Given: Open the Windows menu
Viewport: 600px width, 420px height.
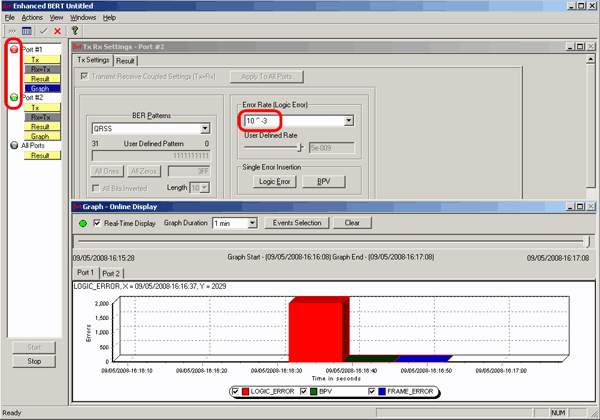Looking at the screenshot, I should point(83,18).
